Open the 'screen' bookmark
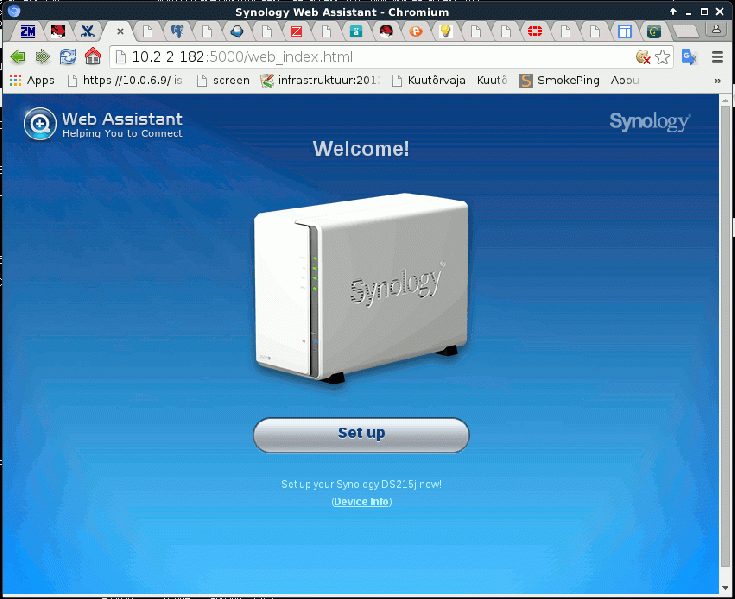The width and height of the screenshot is (735, 599). click(x=224, y=81)
